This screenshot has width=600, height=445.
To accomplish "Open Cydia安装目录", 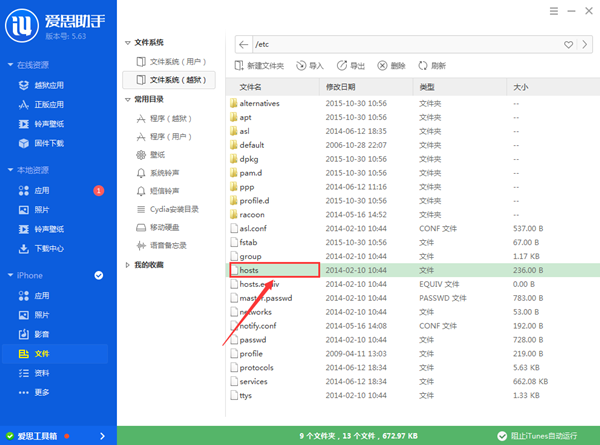I will [x=168, y=209].
